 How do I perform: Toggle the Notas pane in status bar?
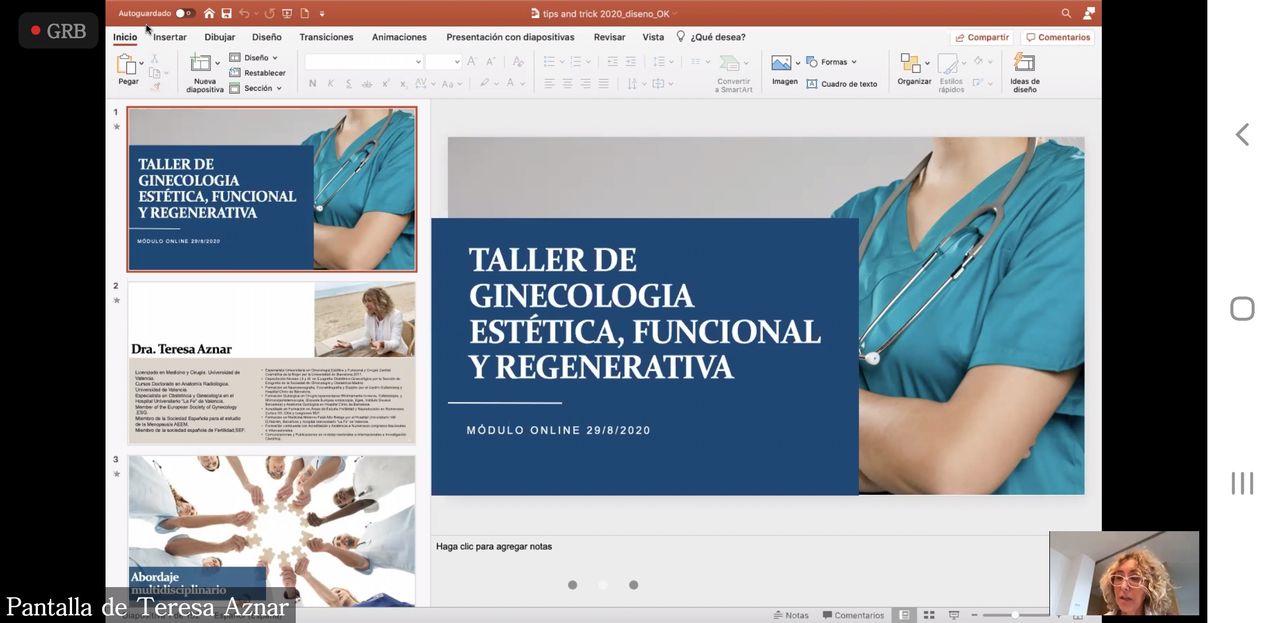791,615
